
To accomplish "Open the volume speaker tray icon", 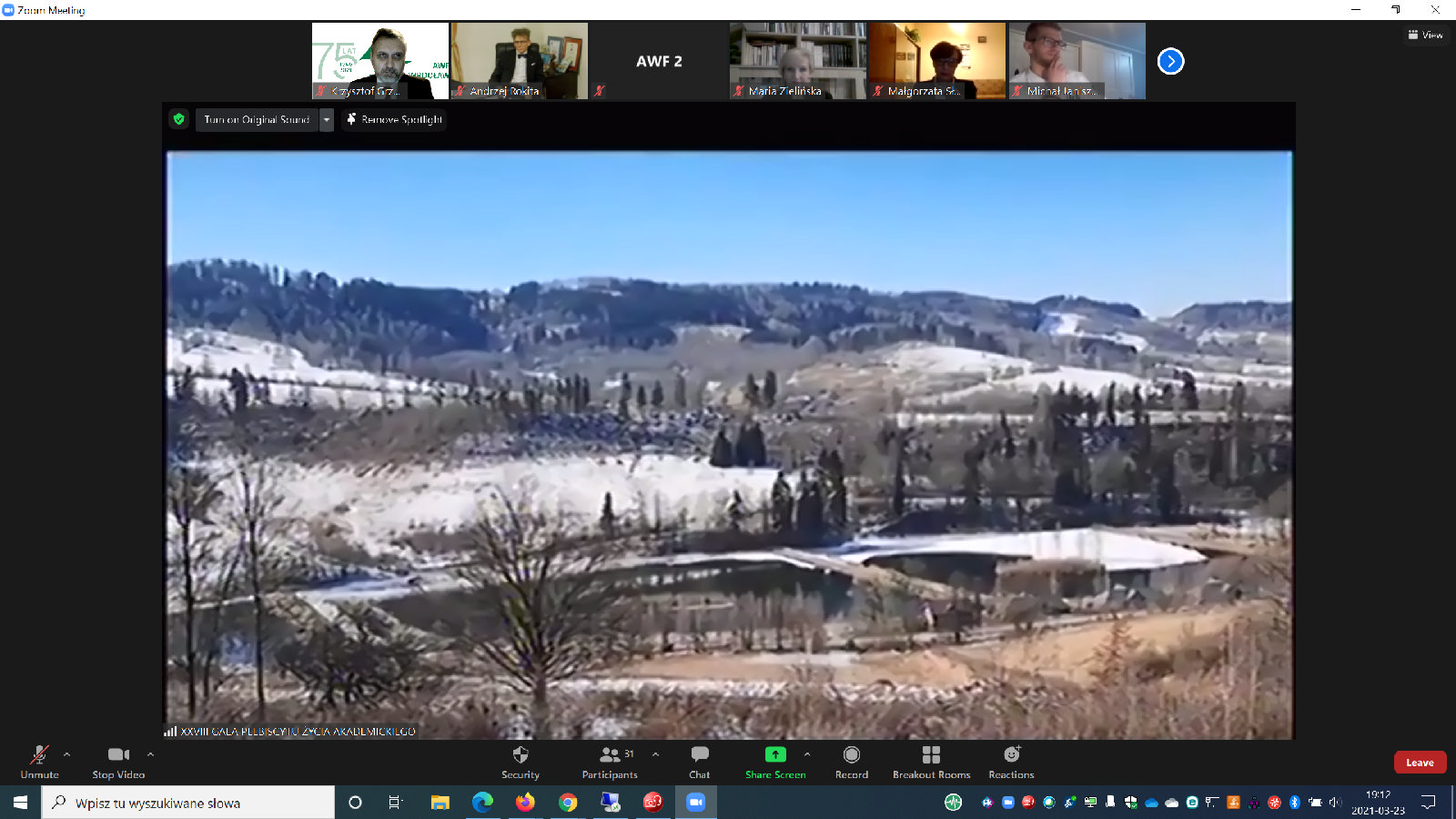I will click(1335, 803).
